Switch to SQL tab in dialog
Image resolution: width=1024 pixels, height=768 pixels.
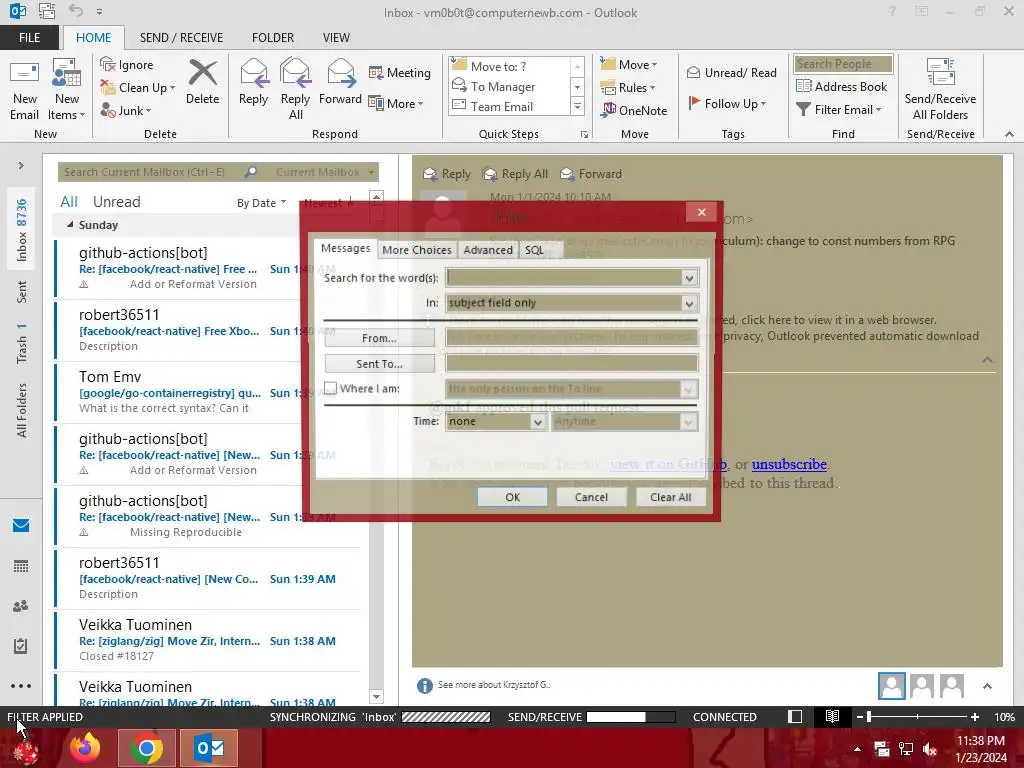coord(534,250)
